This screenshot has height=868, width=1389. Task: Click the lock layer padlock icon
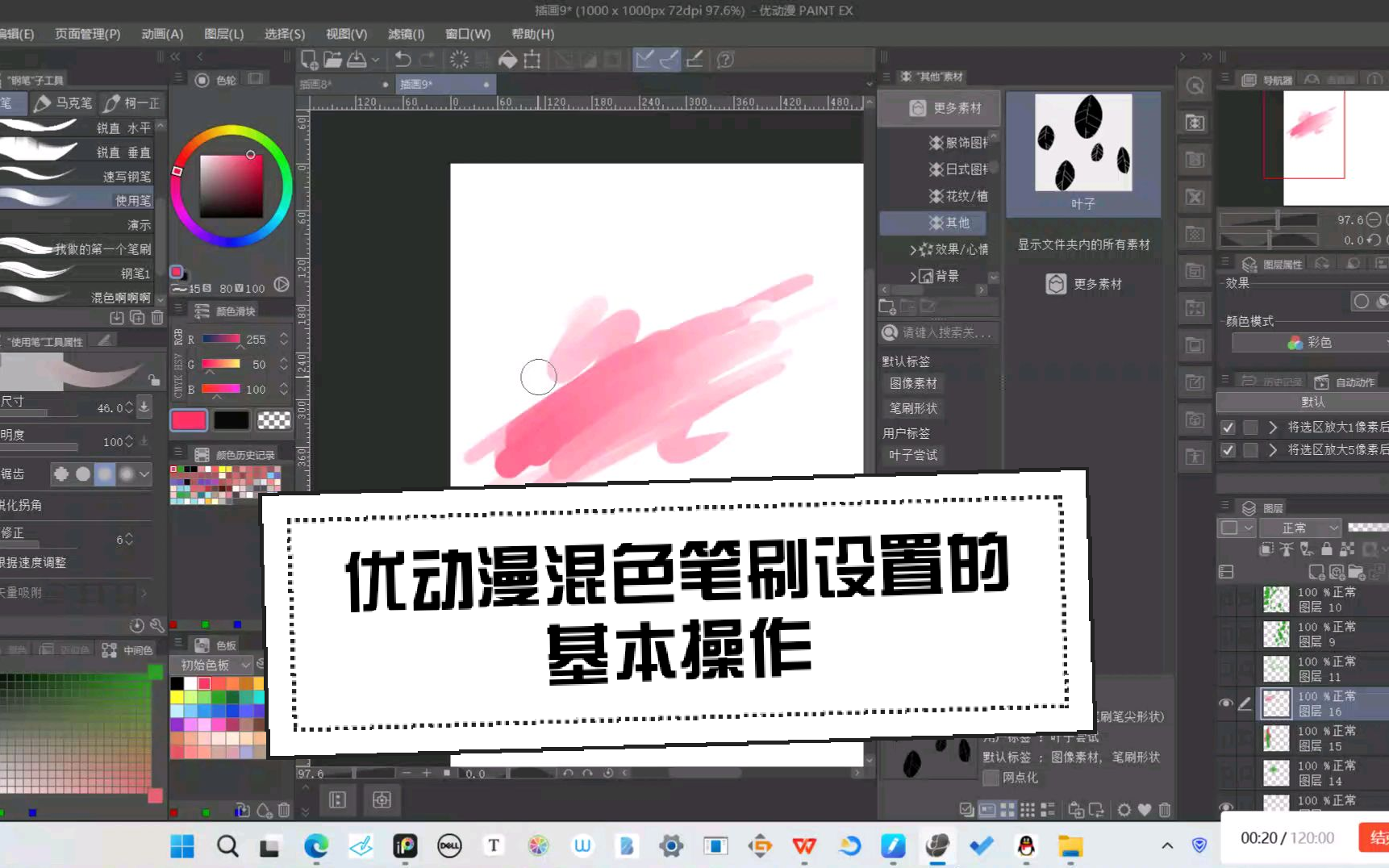pos(1326,549)
